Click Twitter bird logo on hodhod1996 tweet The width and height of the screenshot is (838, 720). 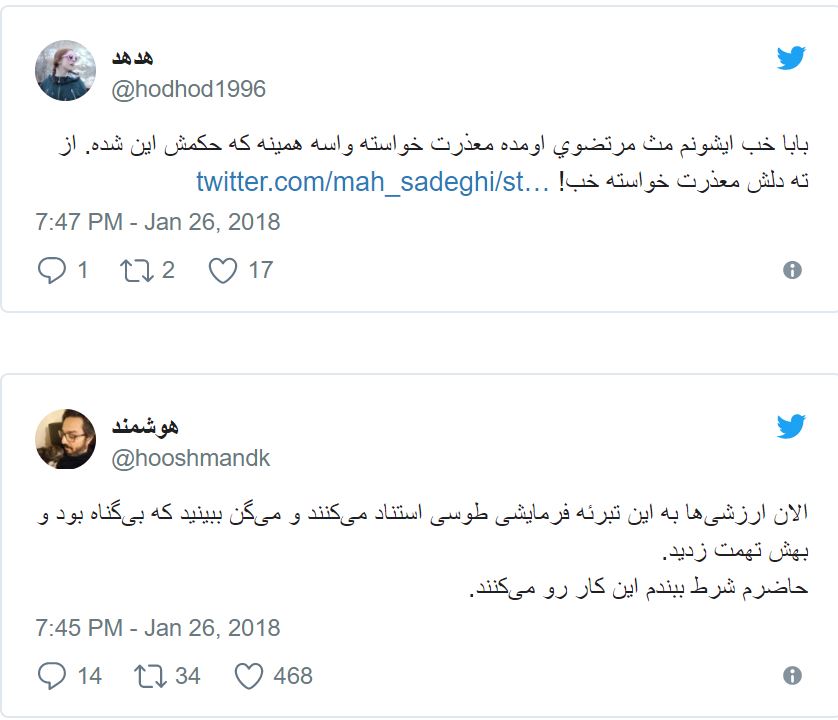tap(791, 59)
